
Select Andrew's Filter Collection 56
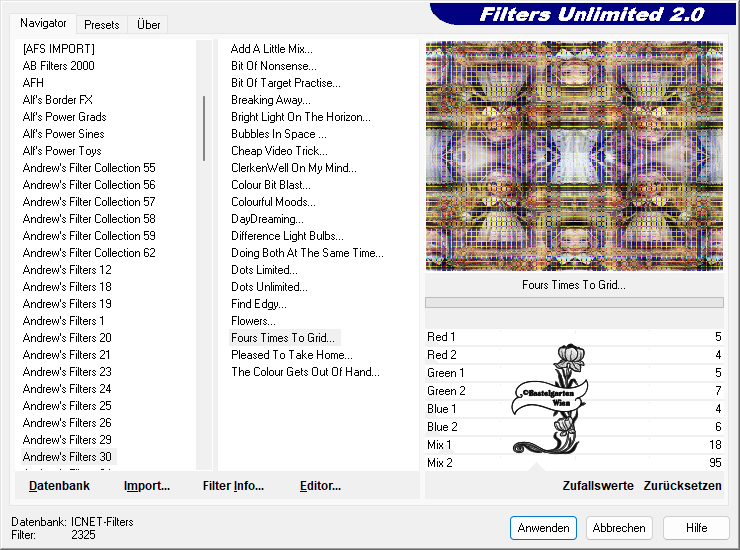(x=89, y=185)
